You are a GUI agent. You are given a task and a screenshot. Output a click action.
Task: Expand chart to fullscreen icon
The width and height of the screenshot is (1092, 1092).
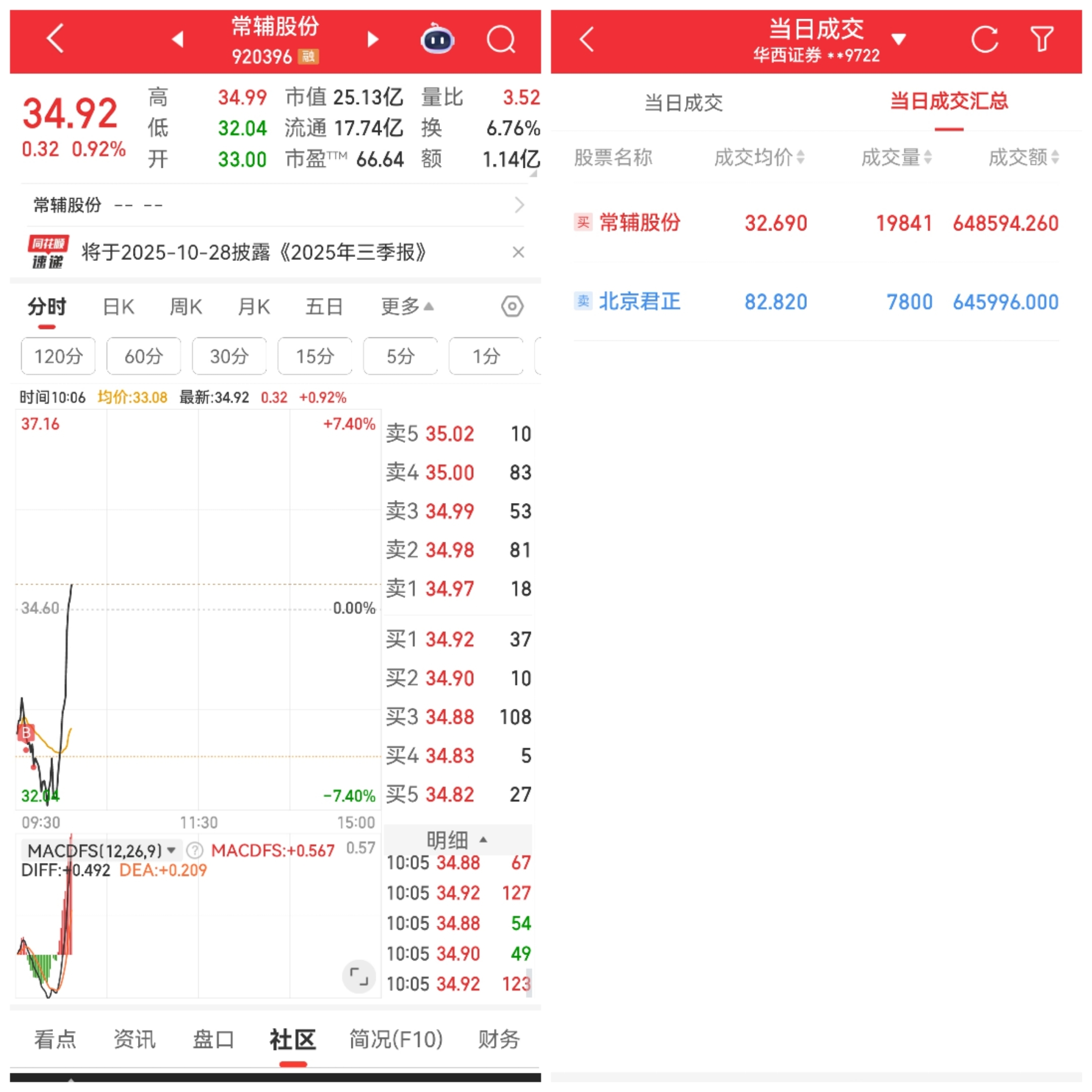point(358,976)
